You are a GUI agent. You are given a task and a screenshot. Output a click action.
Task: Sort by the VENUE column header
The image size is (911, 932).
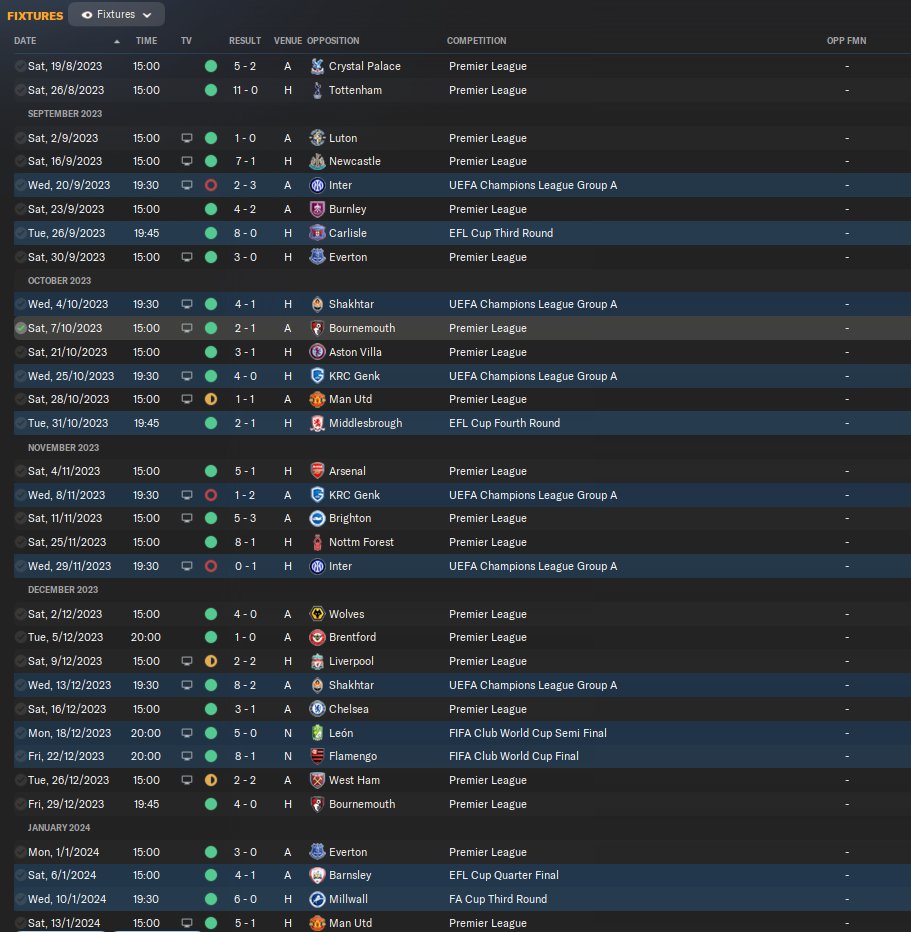(288, 40)
